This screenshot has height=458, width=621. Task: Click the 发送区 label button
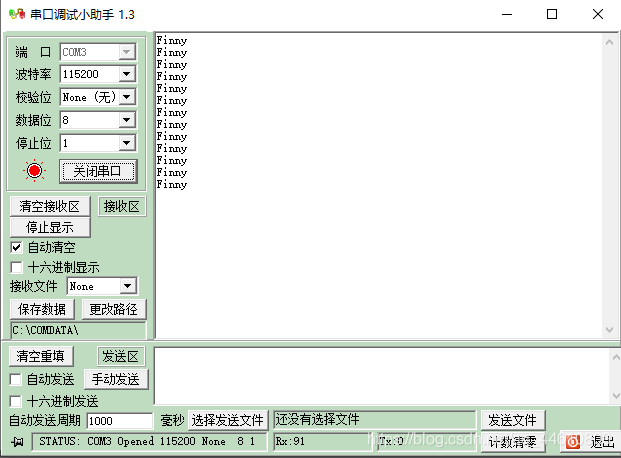[x=121, y=356]
